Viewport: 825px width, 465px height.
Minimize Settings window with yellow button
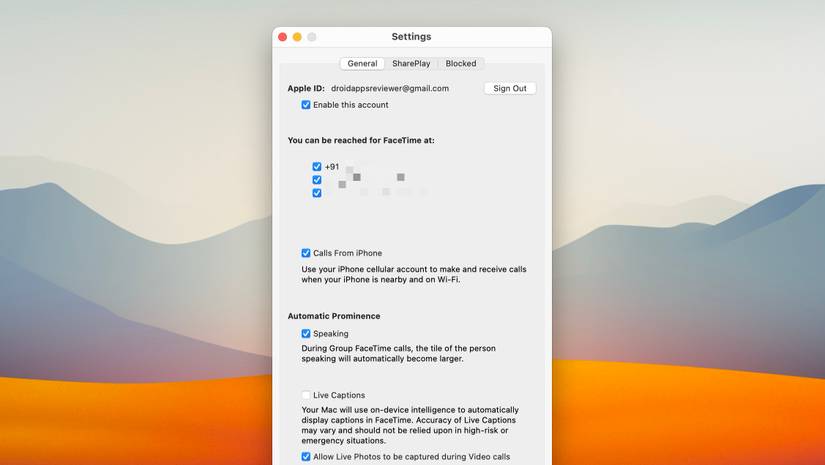pyautogui.click(x=297, y=37)
